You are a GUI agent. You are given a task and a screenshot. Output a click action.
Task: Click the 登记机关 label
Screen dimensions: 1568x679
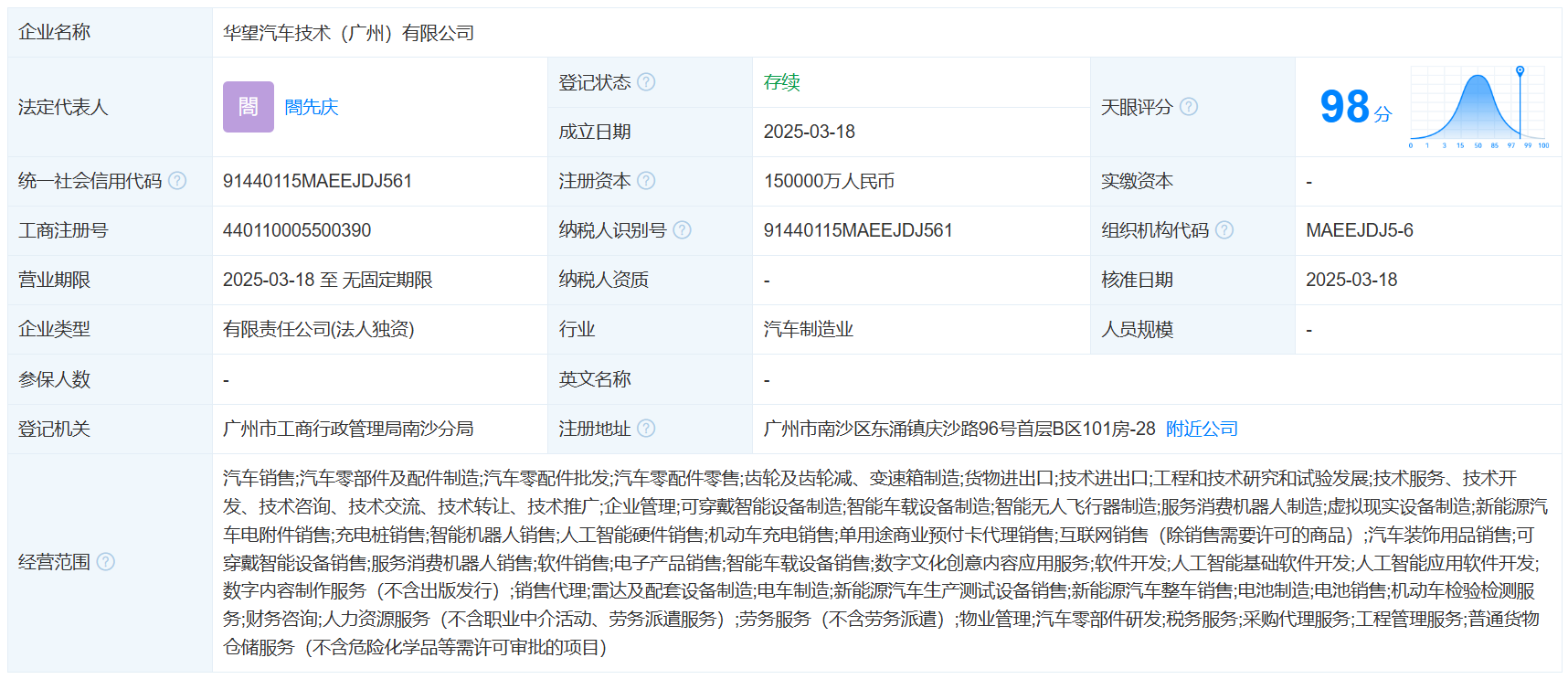(x=54, y=429)
